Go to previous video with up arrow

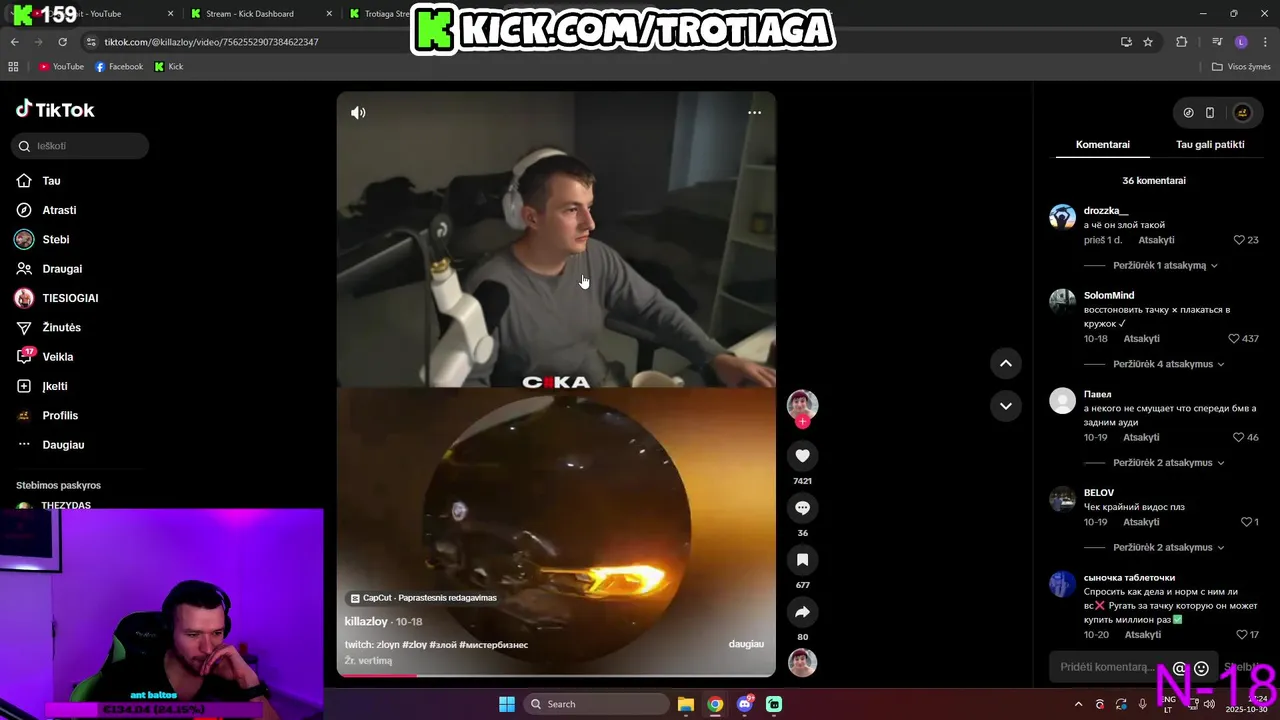[1005, 363]
